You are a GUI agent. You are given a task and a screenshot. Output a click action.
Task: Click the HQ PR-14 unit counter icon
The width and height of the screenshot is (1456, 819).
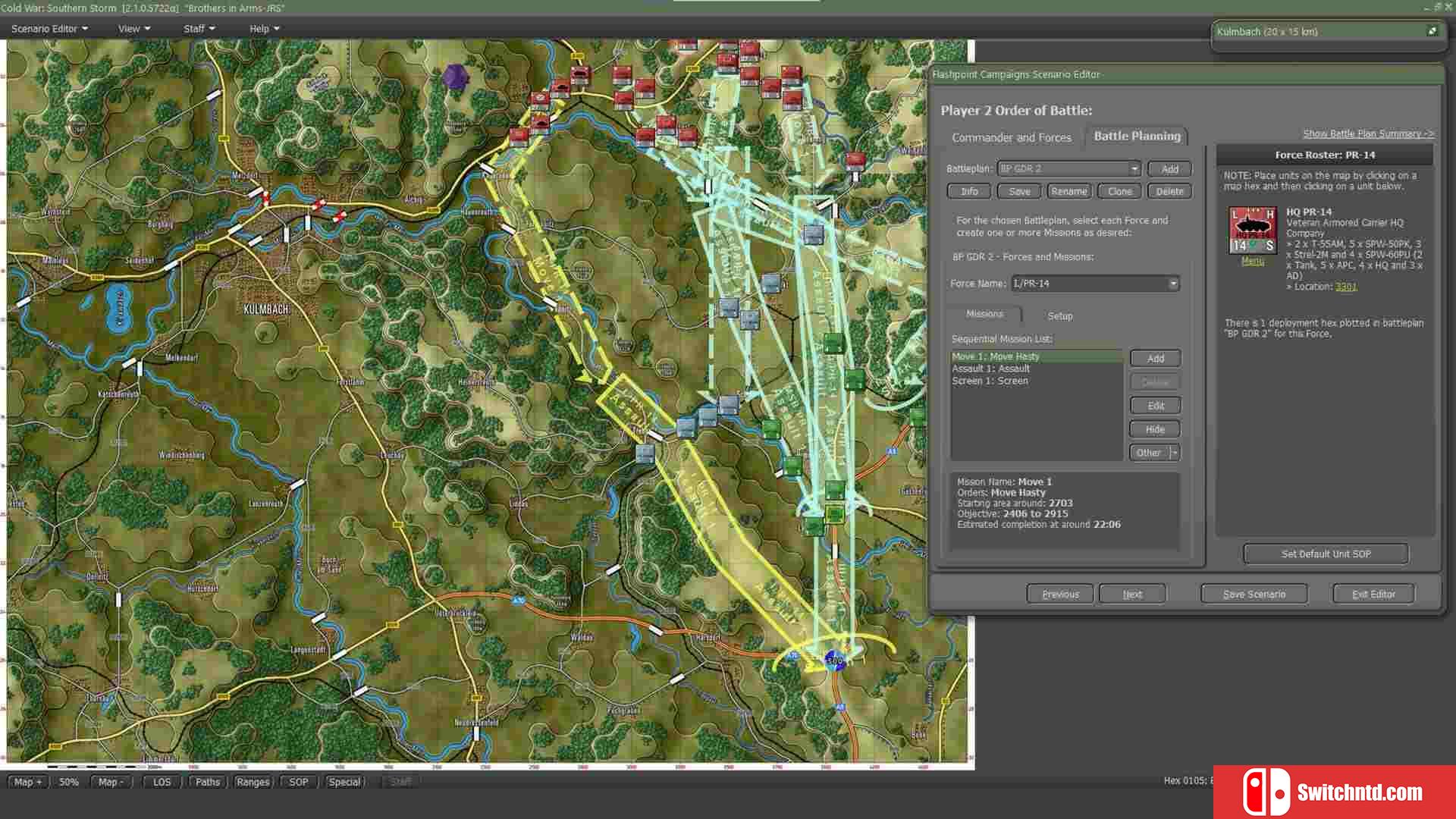1252,230
